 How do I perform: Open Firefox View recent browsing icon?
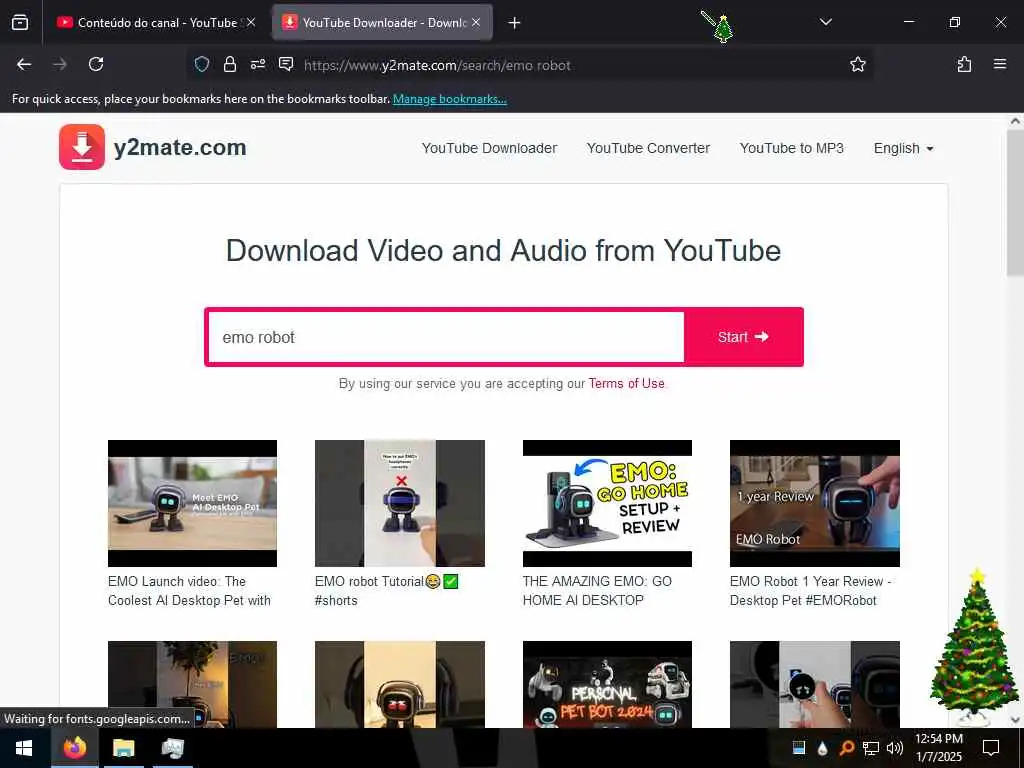point(20,23)
